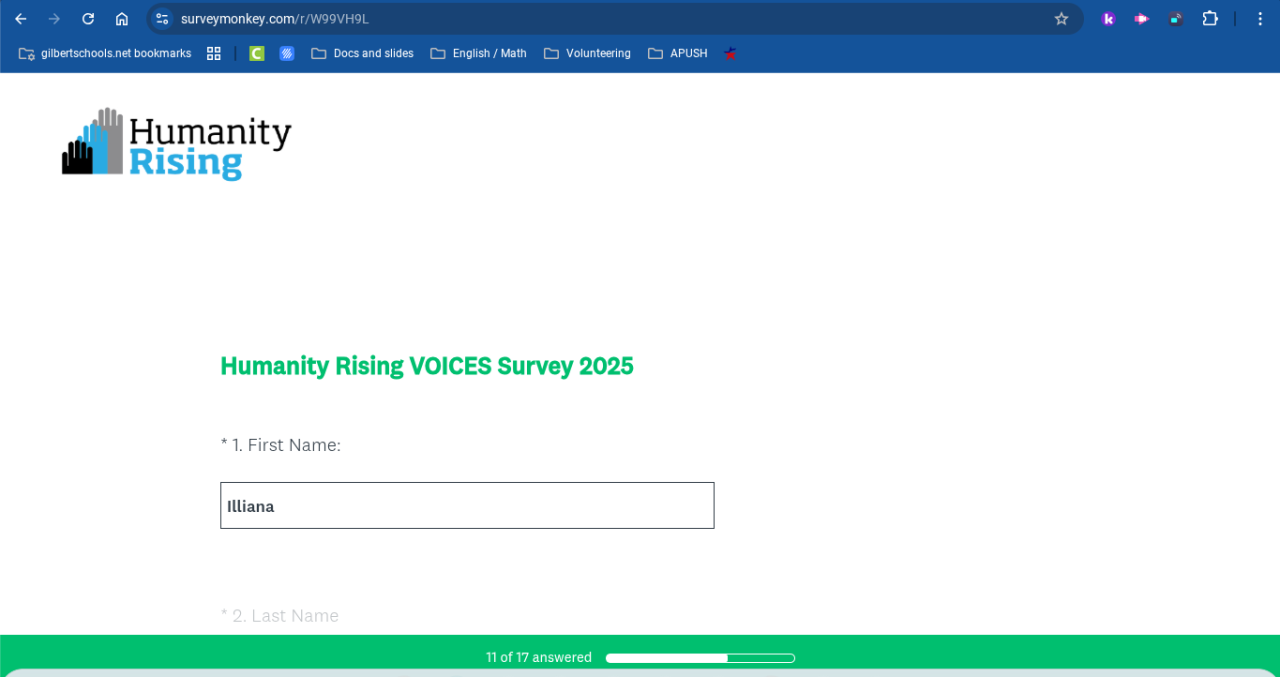Viewport: 1280px width, 677px height.
Task: Click the Humanity Rising logo
Action: click(x=176, y=145)
